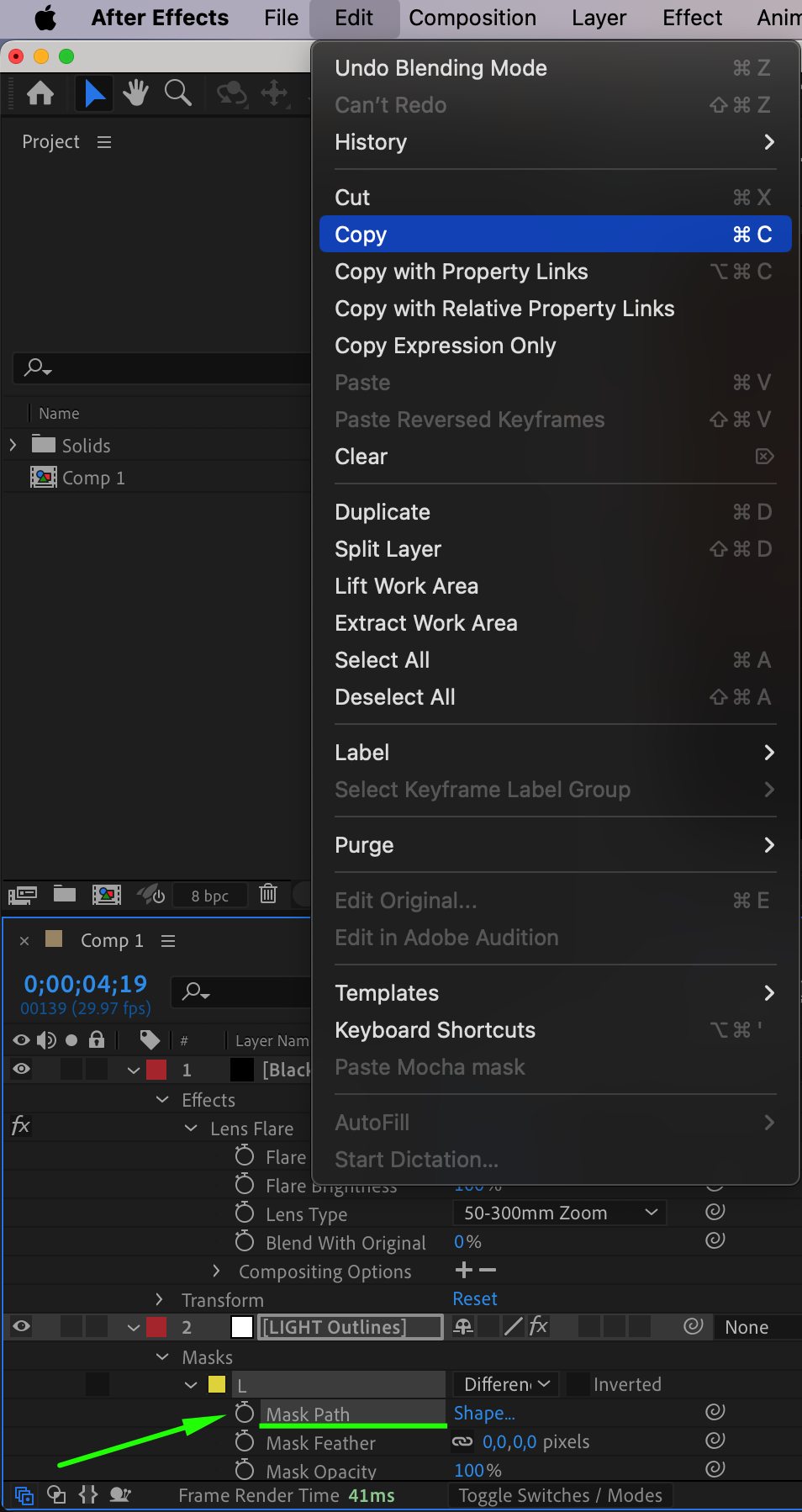The image size is (802, 1512).
Task: Click the Home icon in toolbar
Action: 40,93
